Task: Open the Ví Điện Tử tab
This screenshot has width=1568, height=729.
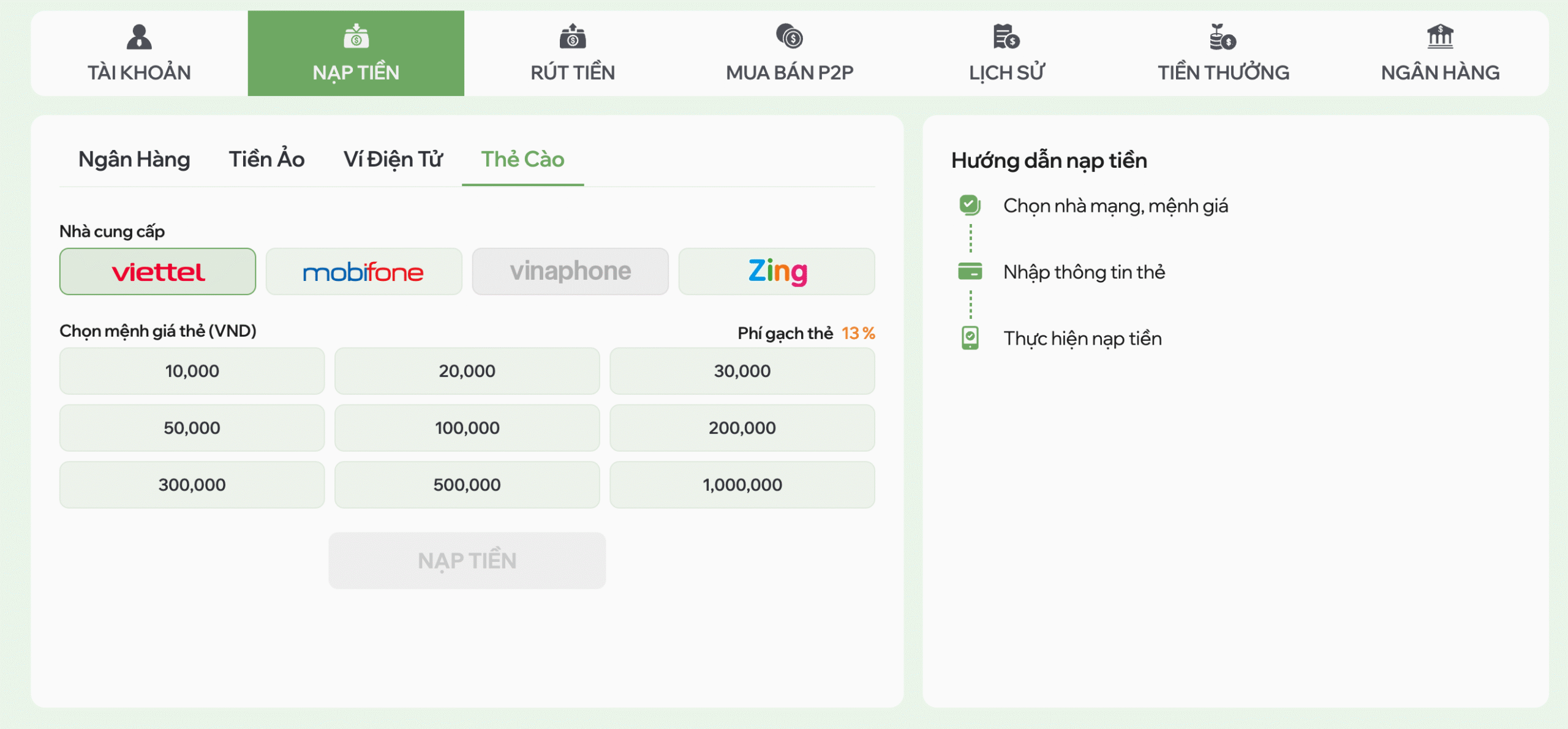Action: click(x=393, y=159)
